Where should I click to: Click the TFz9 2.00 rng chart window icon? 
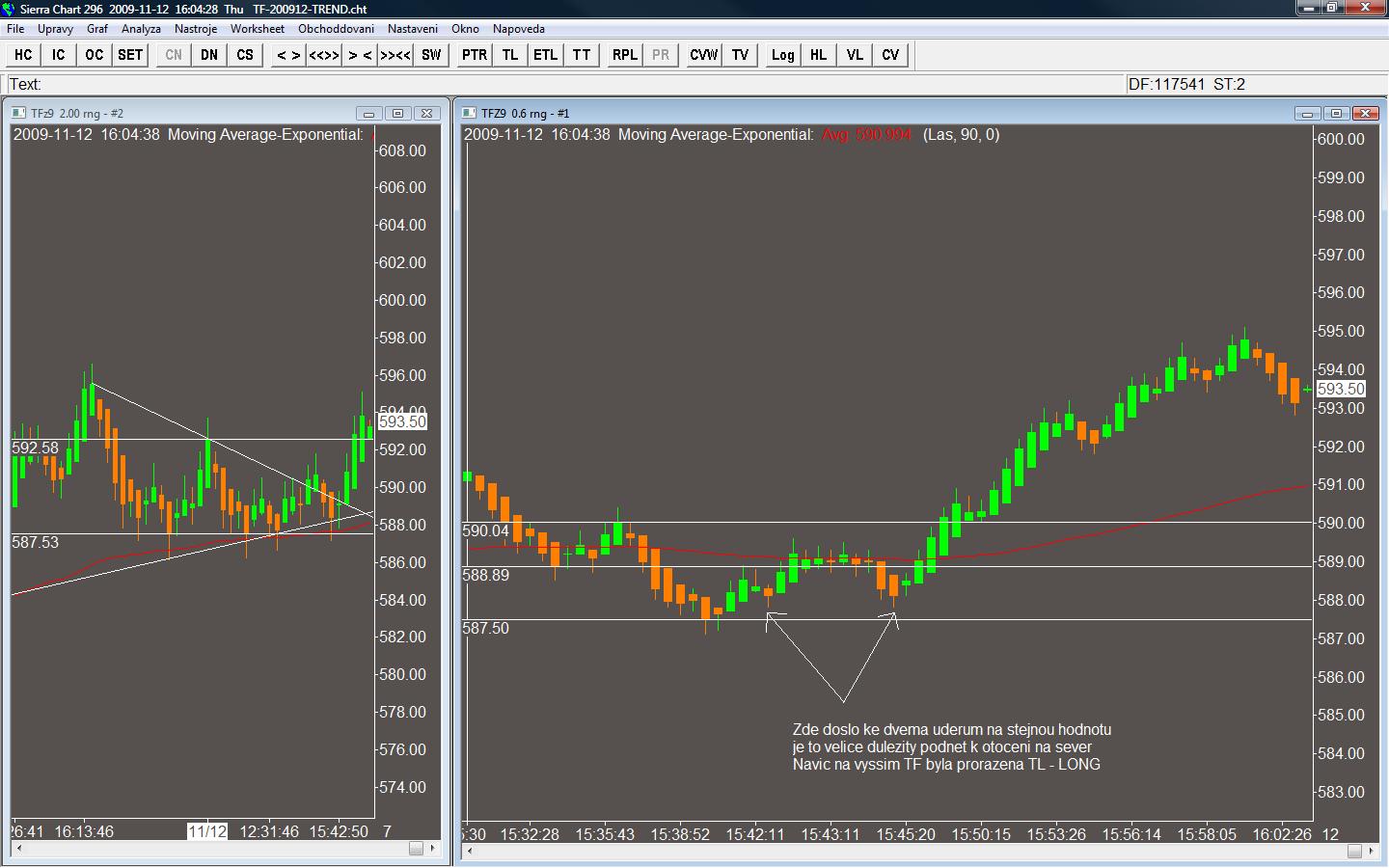click(18, 113)
